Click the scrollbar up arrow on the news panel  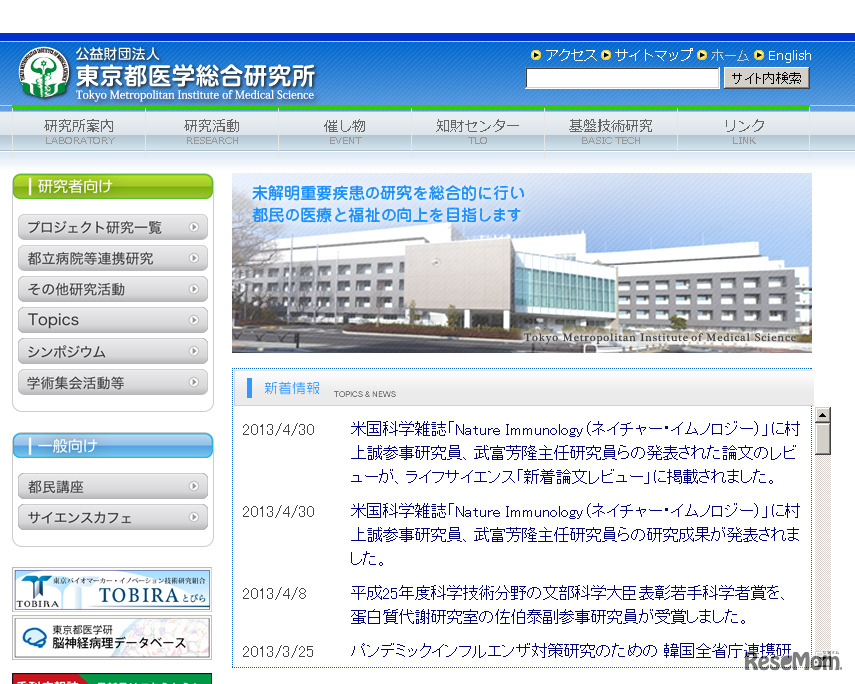pyautogui.click(x=824, y=413)
